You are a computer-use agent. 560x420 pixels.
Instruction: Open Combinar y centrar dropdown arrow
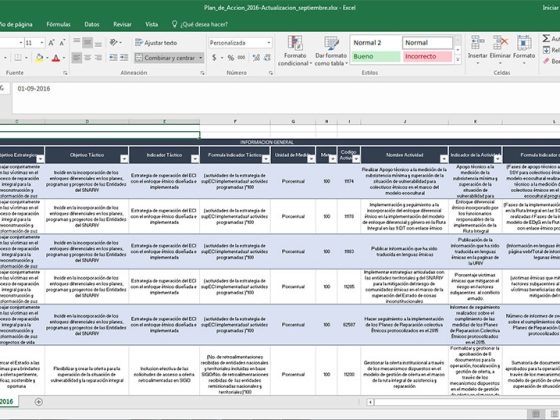pos(200,58)
